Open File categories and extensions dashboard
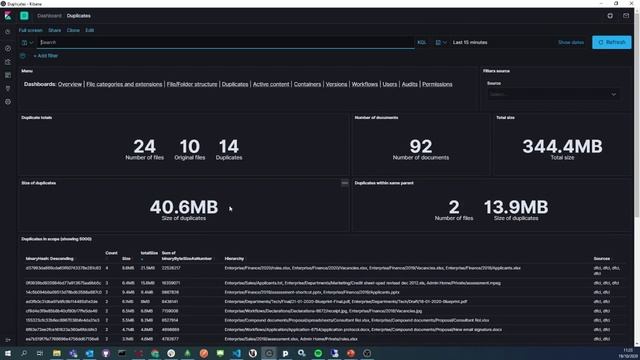640x360 pixels. 124,84
